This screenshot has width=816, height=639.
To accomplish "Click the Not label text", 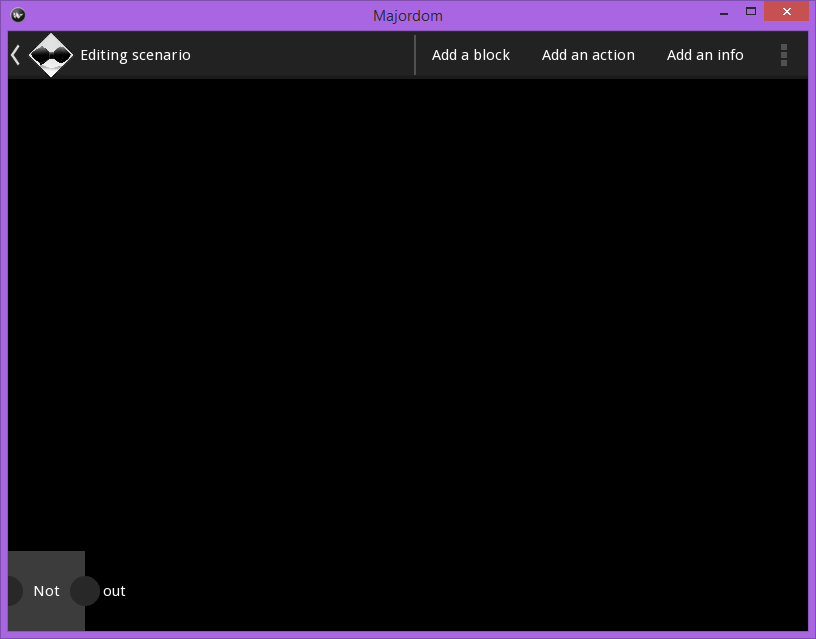I will 46,591.
